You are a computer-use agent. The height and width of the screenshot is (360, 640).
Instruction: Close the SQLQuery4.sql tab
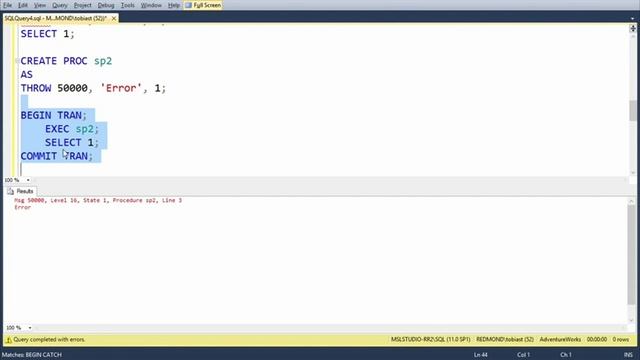(114, 18)
